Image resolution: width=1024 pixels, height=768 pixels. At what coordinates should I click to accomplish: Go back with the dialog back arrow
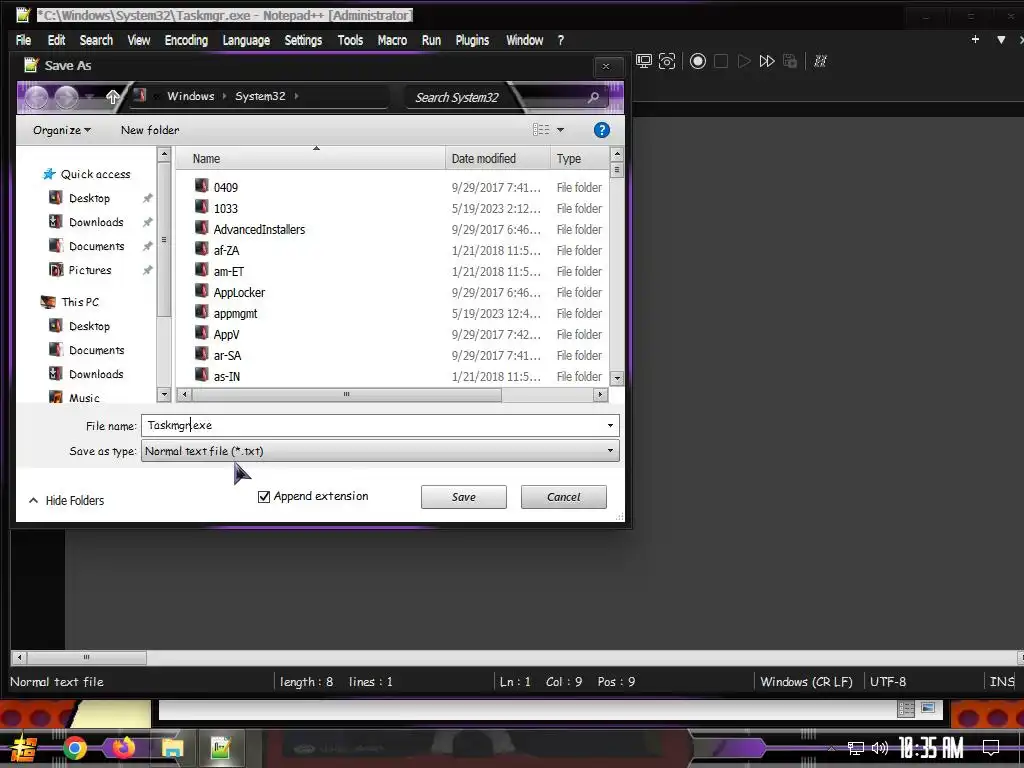click(x=37, y=97)
